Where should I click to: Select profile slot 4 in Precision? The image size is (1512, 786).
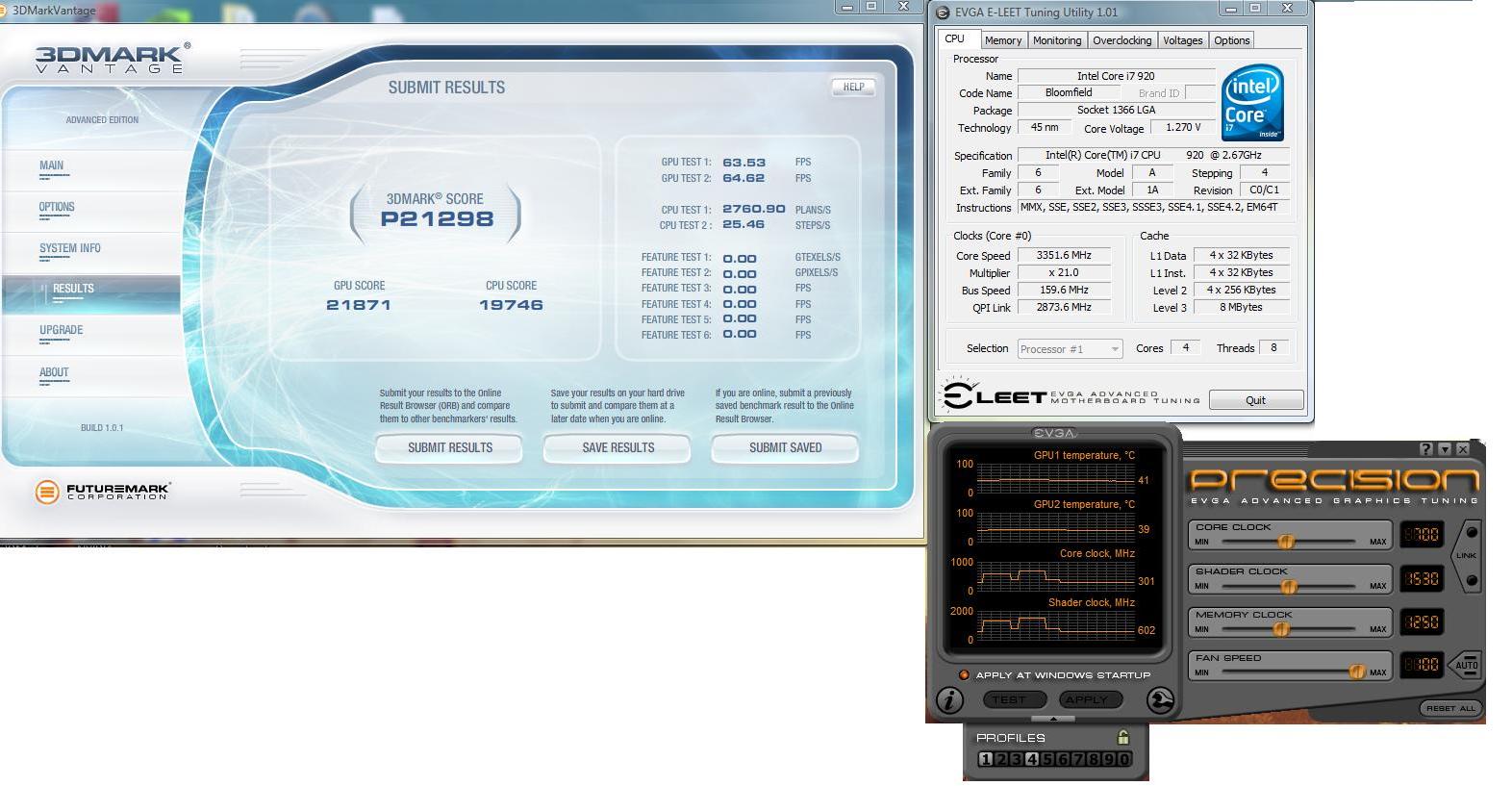tap(1032, 759)
